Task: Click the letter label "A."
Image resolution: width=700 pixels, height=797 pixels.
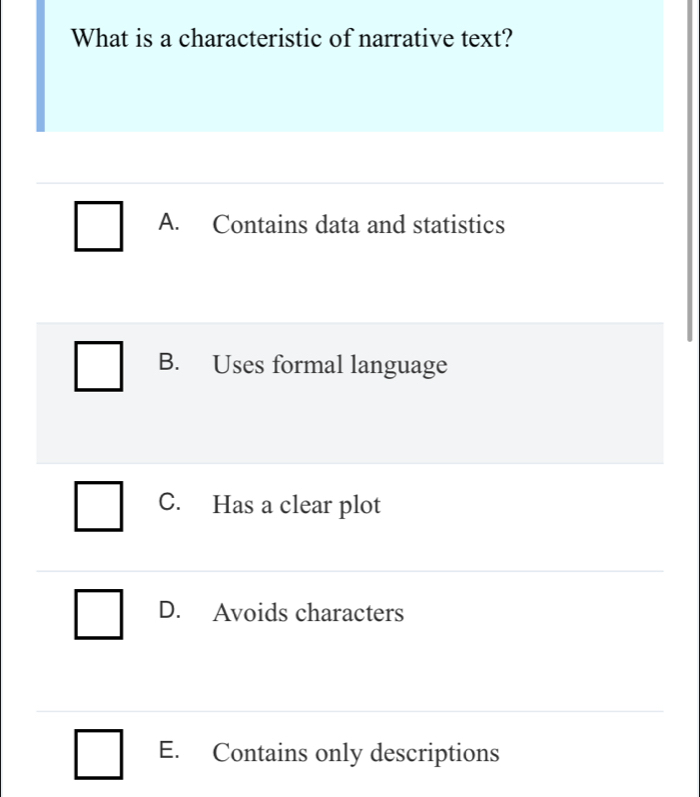Action: point(170,224)
